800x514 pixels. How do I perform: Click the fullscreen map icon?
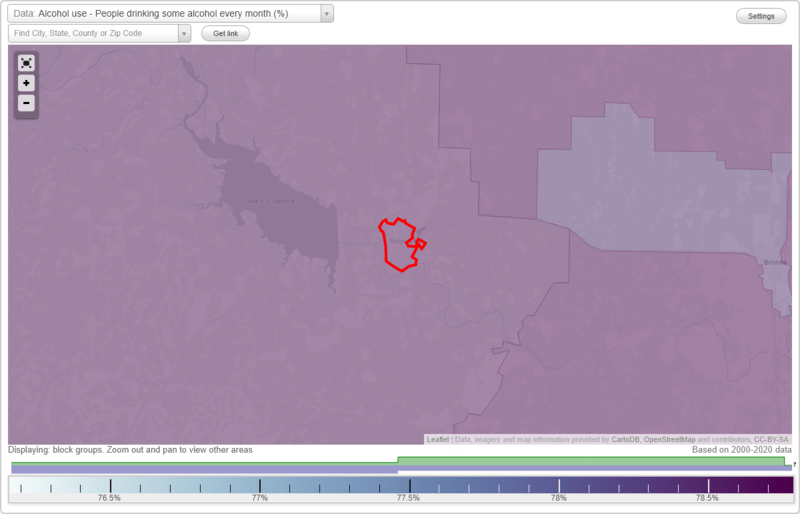[x=26, y=63]
